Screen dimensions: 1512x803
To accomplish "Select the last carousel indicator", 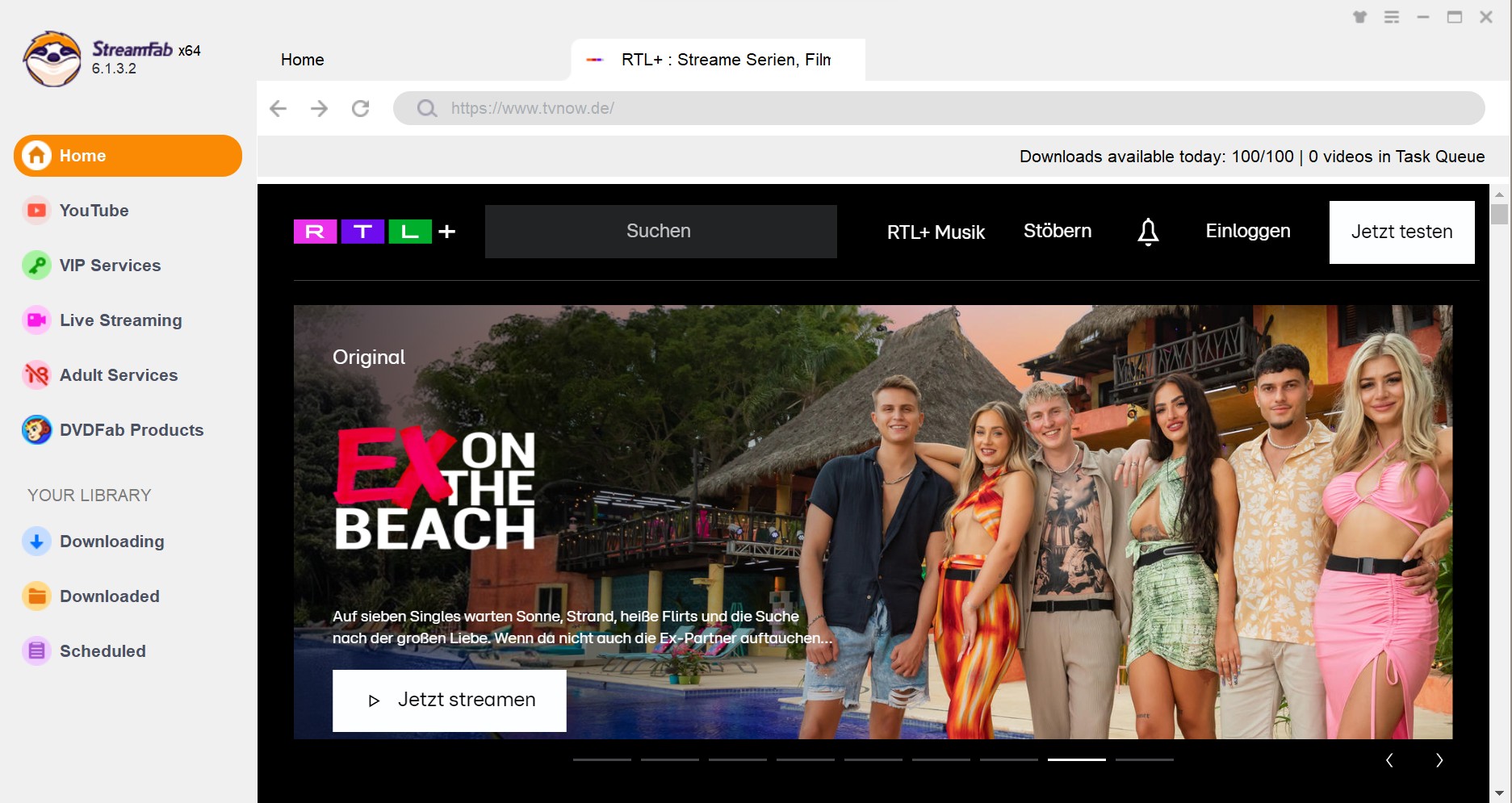I will click(x=1145, y=759).
